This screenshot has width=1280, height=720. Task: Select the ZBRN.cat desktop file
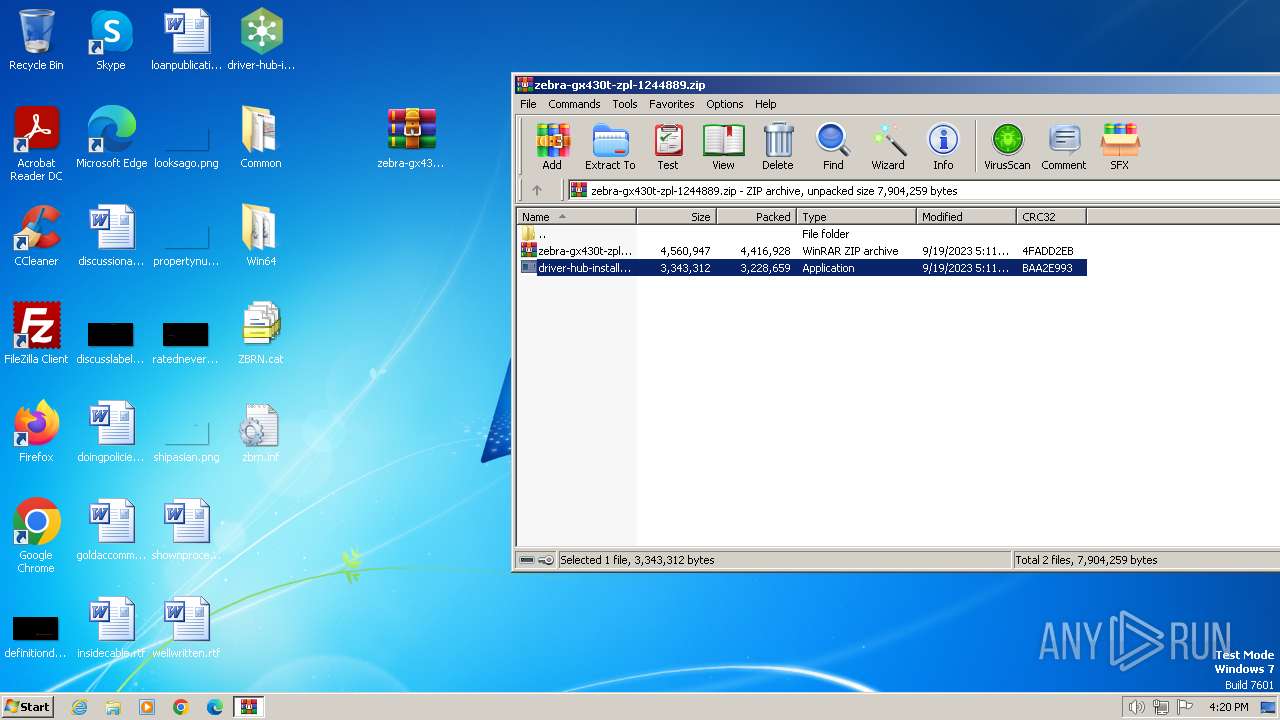tap(260, 334)
